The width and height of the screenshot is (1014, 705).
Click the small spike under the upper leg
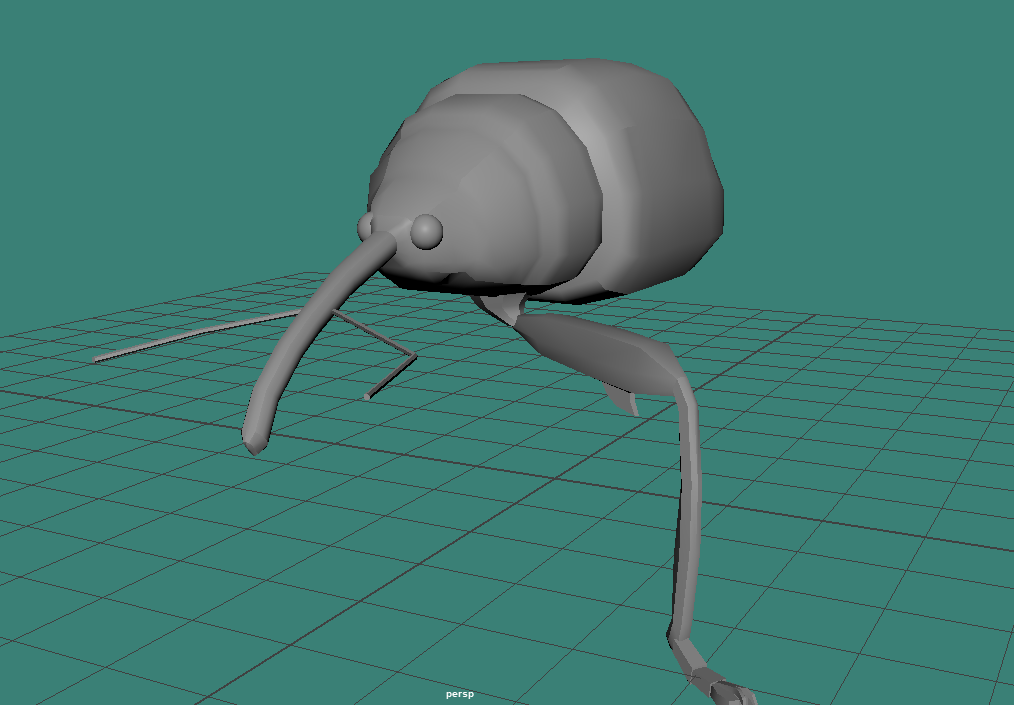(x=627, y=402)
